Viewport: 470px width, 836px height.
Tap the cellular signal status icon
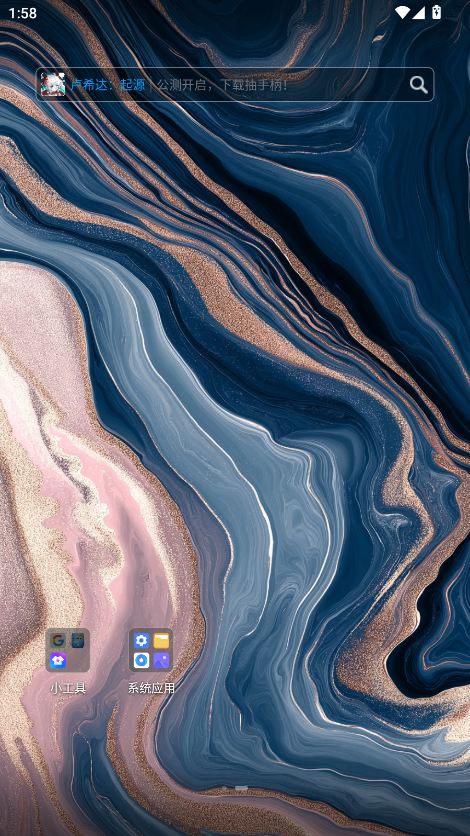pyautogui.click(x=418, y=13)
